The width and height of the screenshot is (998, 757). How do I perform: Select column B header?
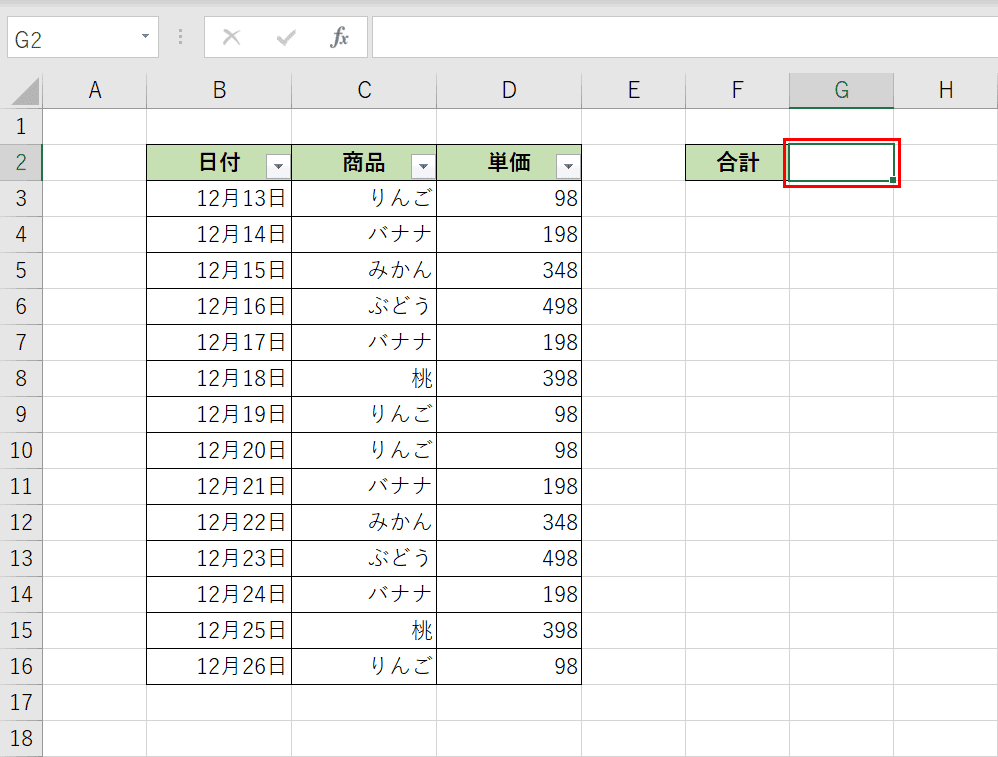pyautogui.click(x=219, y=90)
